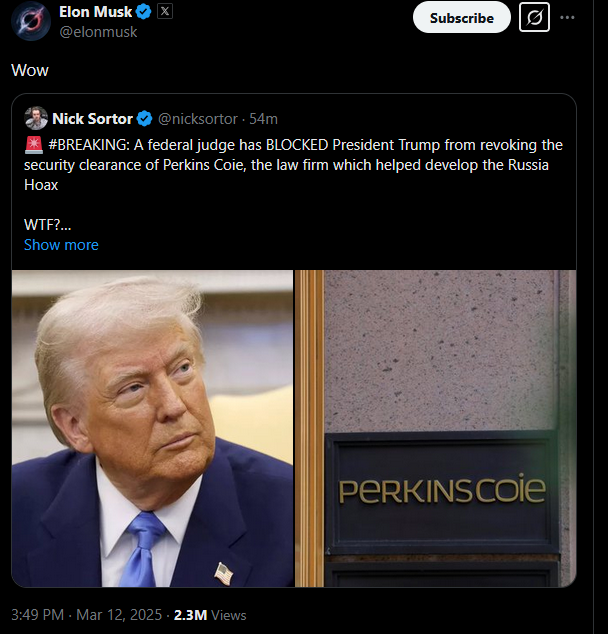Open Elon Musk's profile avatar
Screen dimensions: 608x634
point(31,21)
